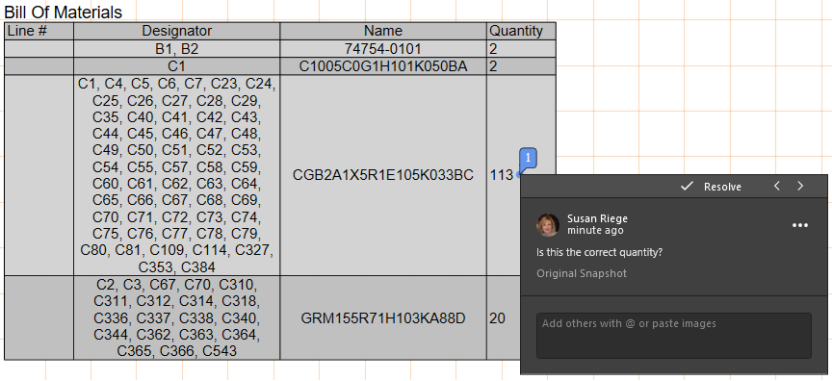Image resolution: width=832 pixels, height=381 pixels.
Task: Go to the next comment arrow
Action: (801, 186)
